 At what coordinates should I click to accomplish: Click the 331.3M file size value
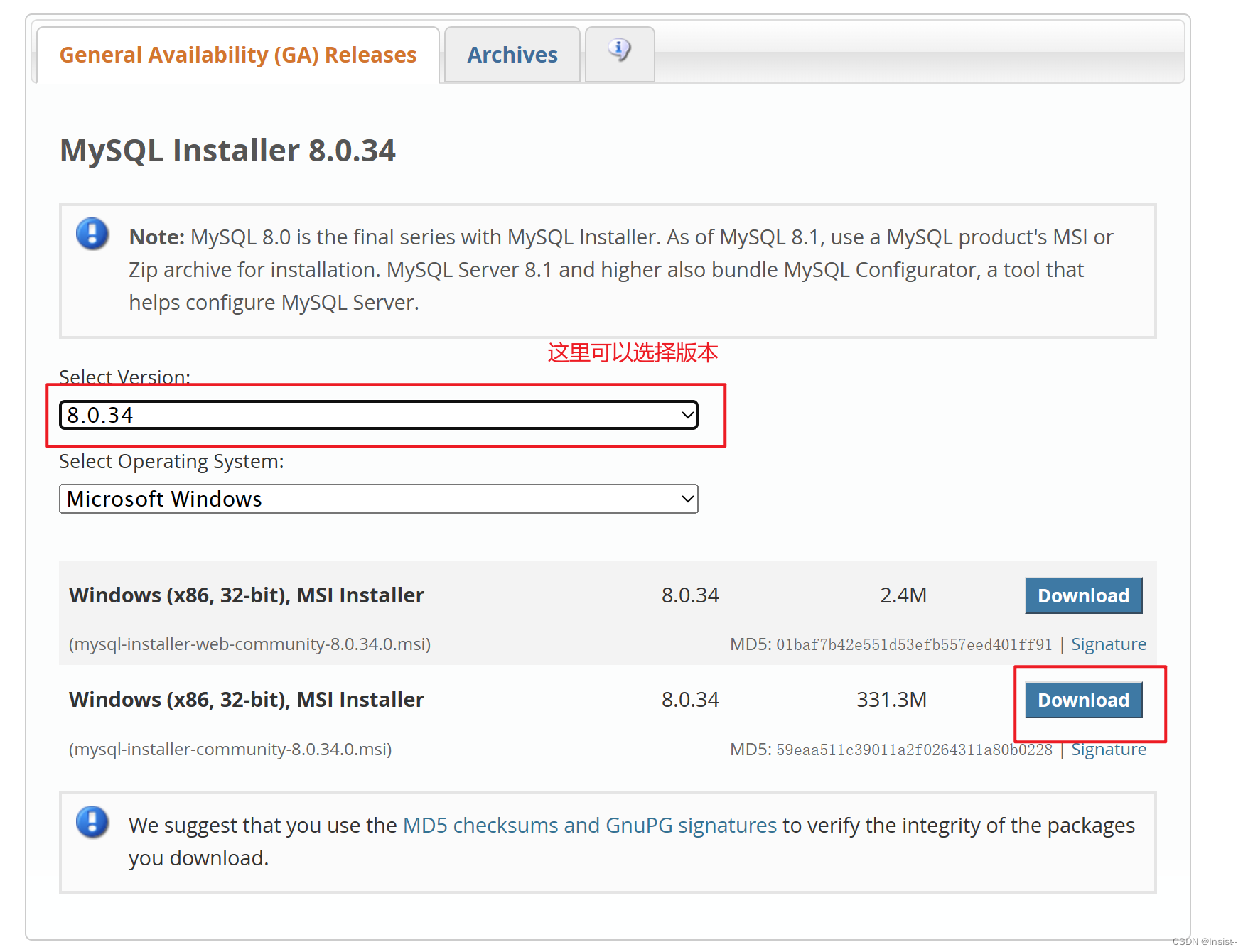[891, 700]
